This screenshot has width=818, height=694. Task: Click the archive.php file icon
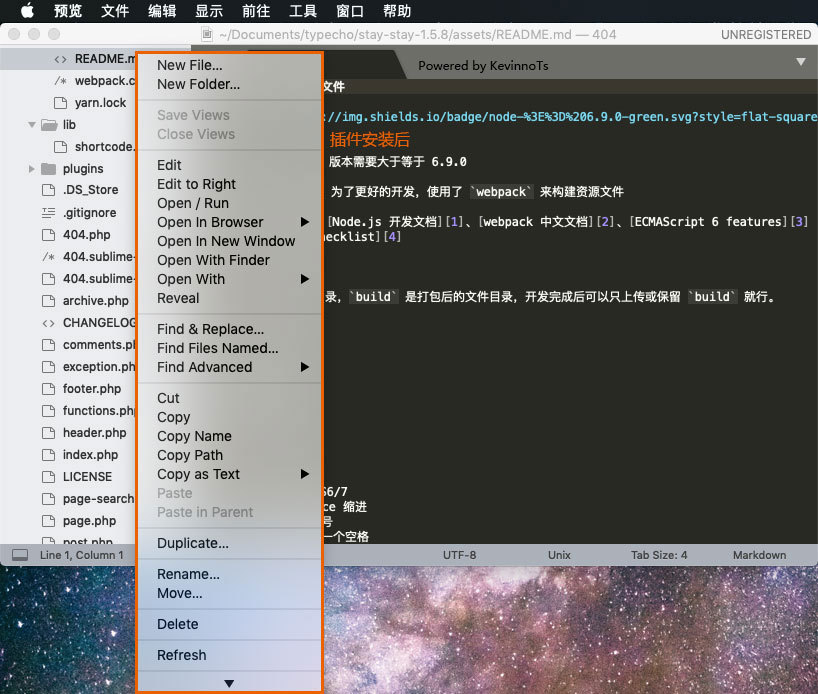click(x=49, y=301)
